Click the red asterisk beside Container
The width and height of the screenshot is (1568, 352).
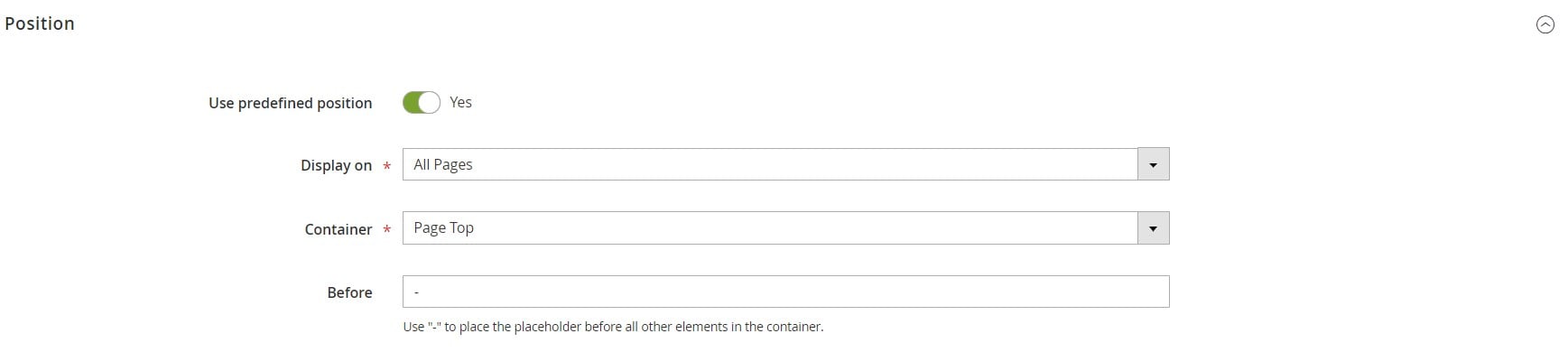pyautogui.click(x=386, y=230)
